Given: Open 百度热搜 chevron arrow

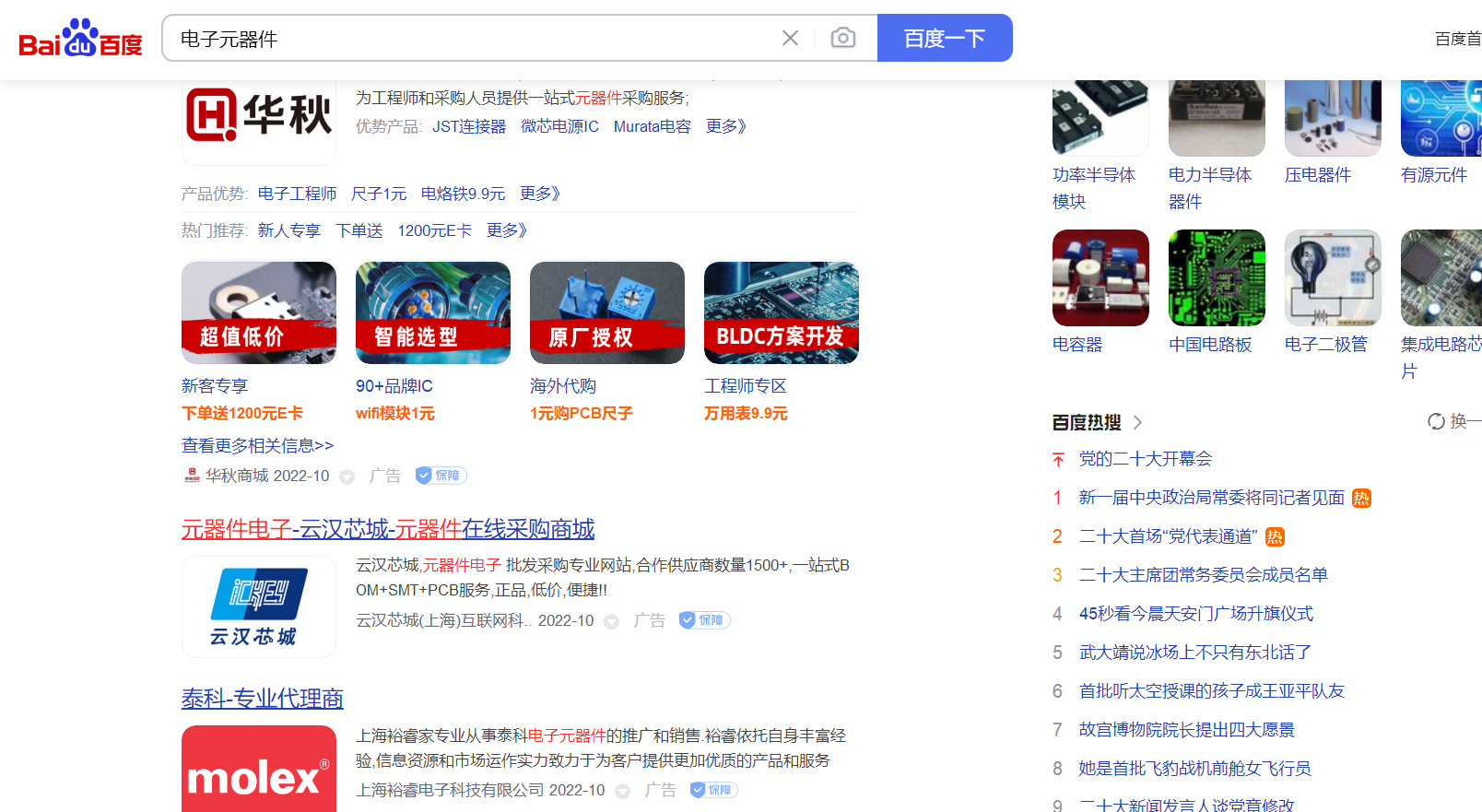Looking at the screenshot, I should pyautogui.click(x=1137, y=422).
